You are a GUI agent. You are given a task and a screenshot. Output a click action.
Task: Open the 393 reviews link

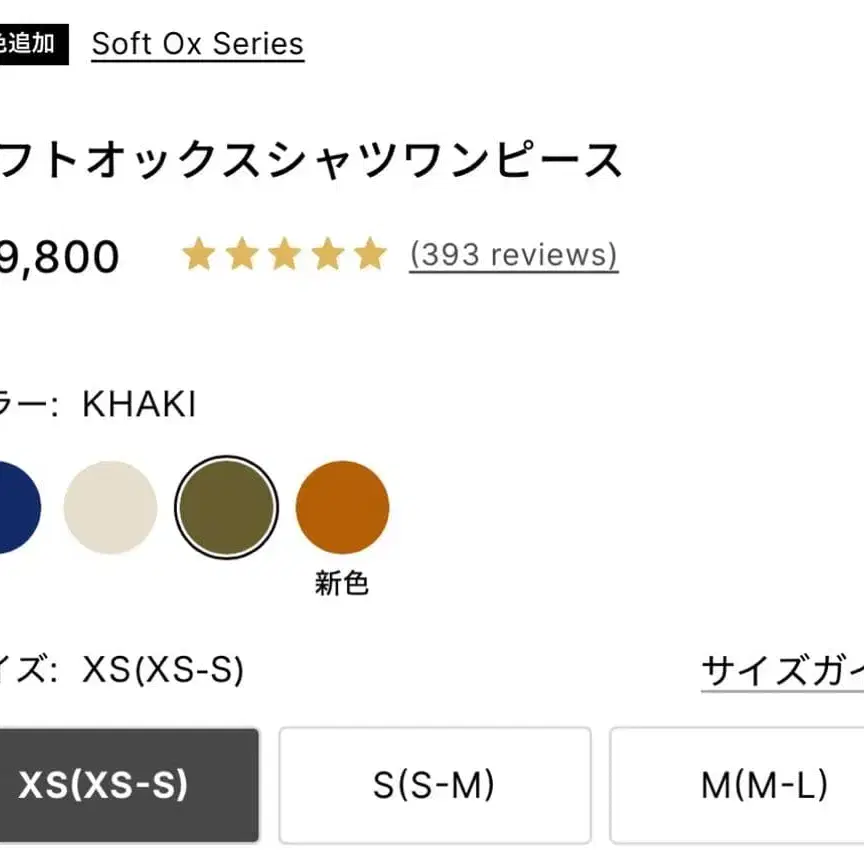click(x=513, y=255)
